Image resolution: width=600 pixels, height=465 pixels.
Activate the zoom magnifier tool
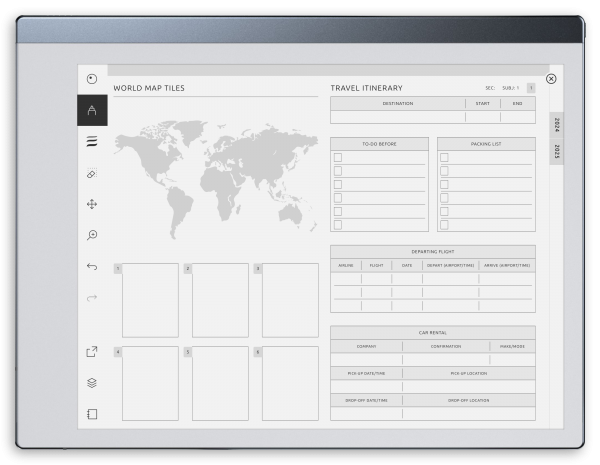[92, 235]
